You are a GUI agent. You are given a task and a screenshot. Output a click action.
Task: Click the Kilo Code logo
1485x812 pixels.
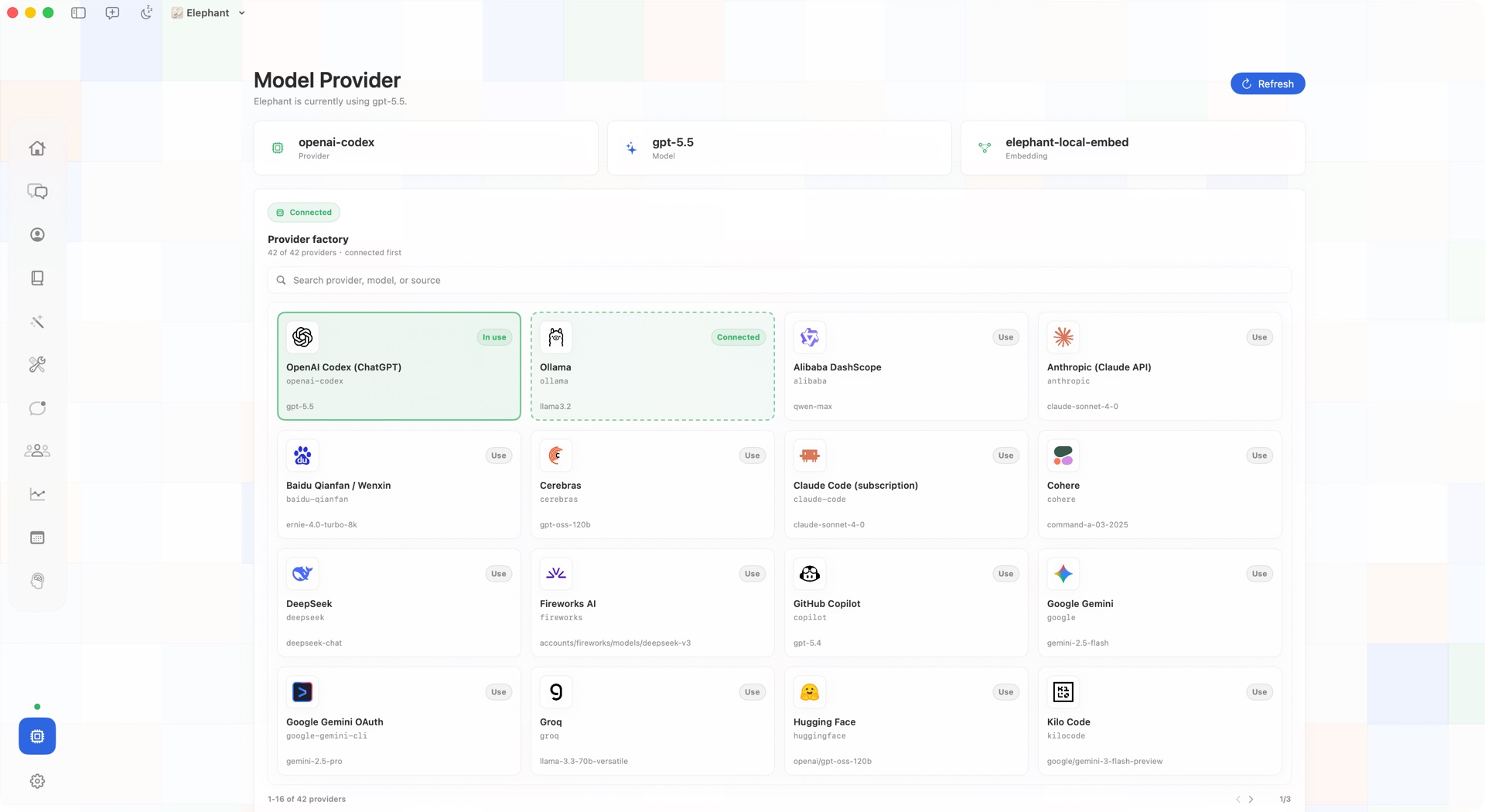[x=1063, y=692]
